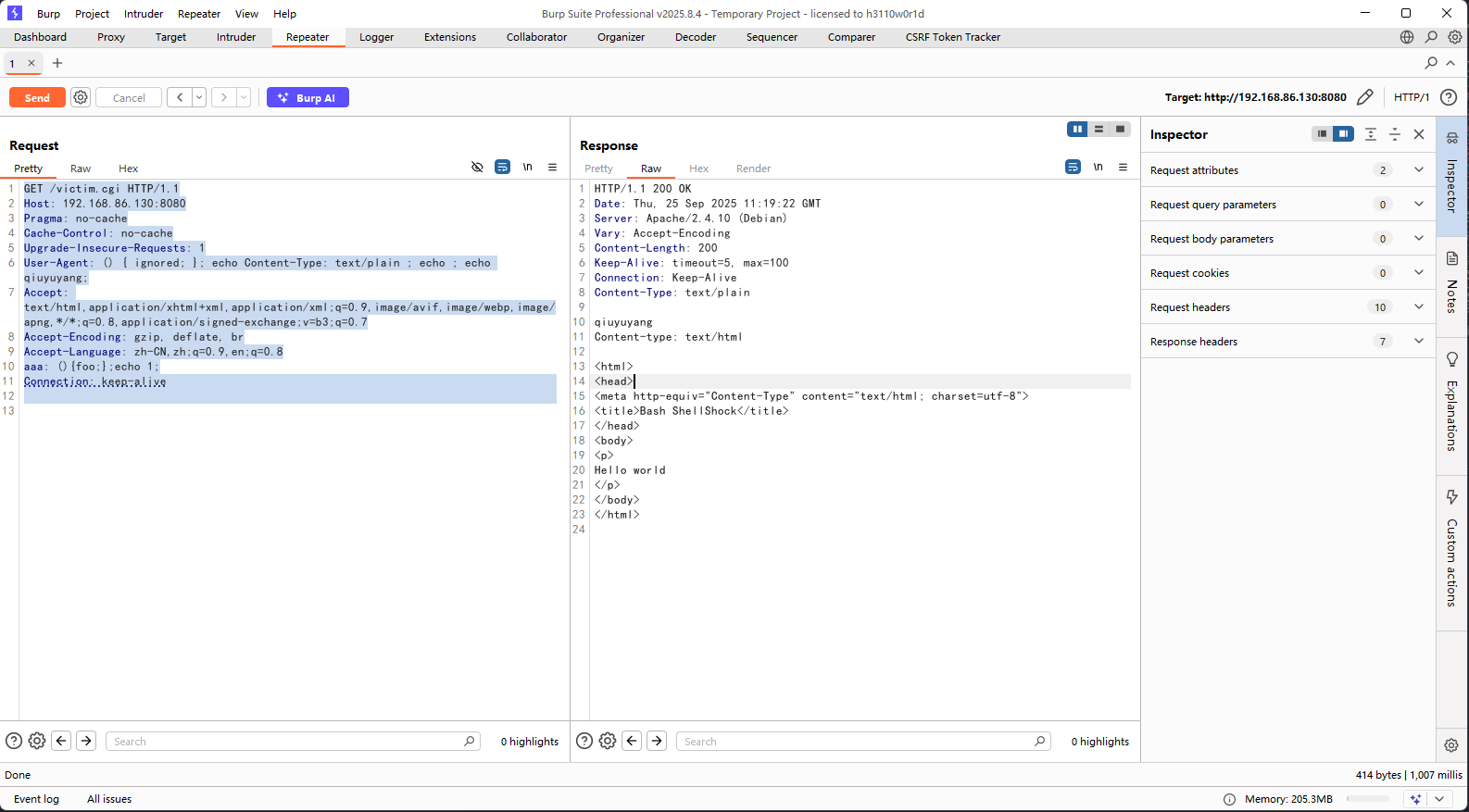Toggle show \n non-printable chars in Request
The height and width of the screenshot is (812, 1469).
click(528, 168)
